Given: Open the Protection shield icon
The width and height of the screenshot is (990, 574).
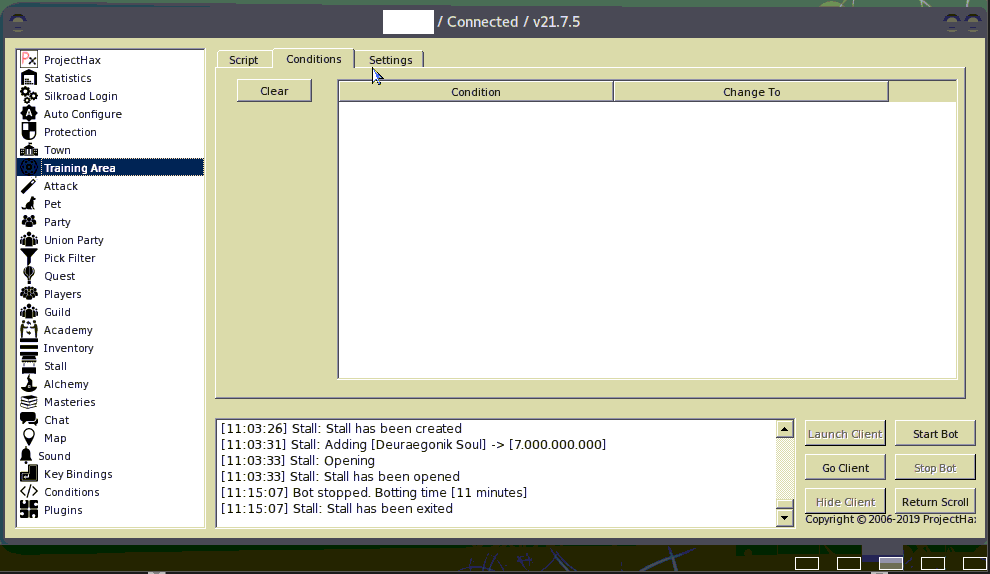Looking at the screenshot, I should coord(28,132).
